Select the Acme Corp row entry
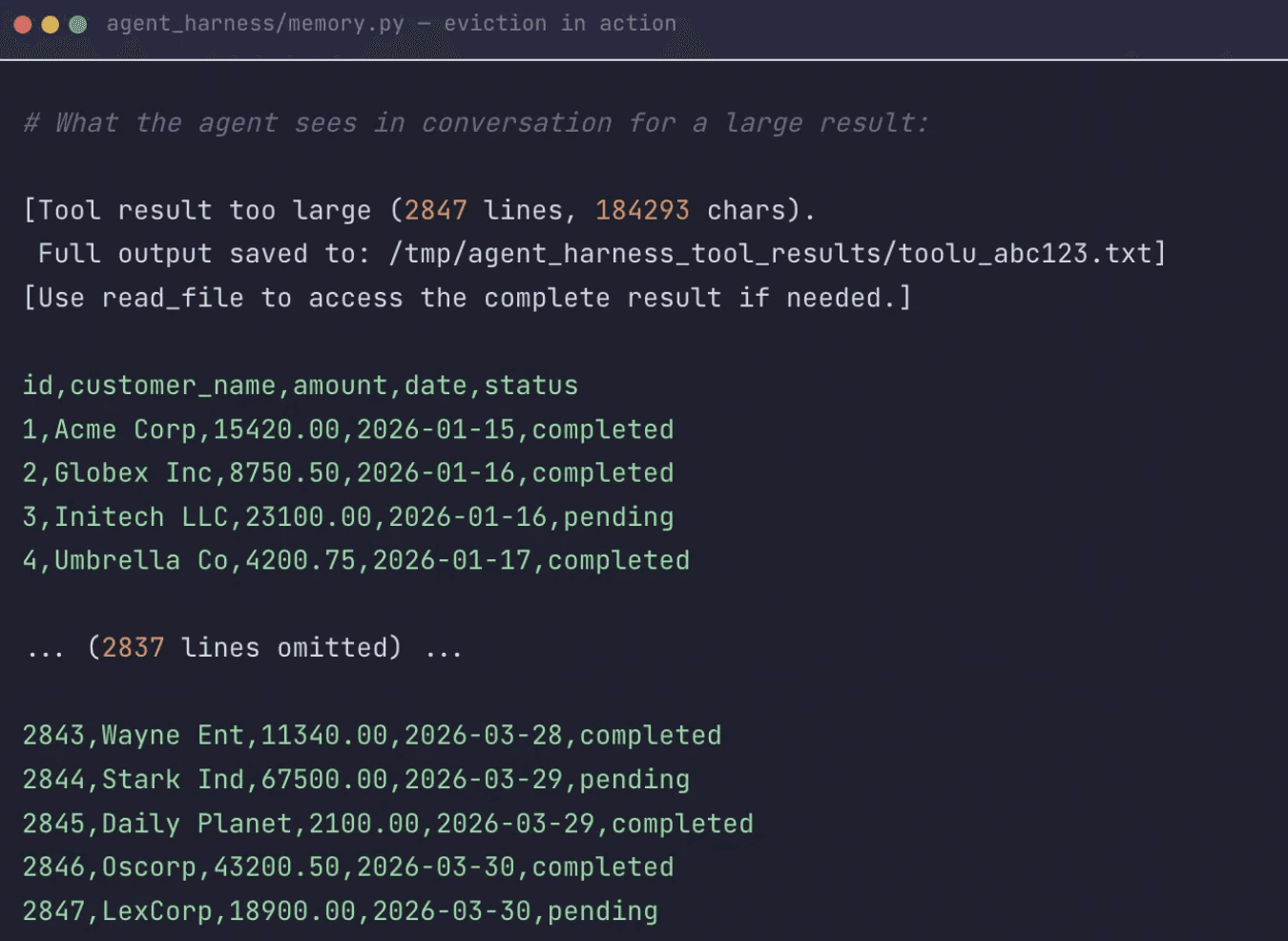1288x941 pixels. pyautogui.click(x=348, y=429)
